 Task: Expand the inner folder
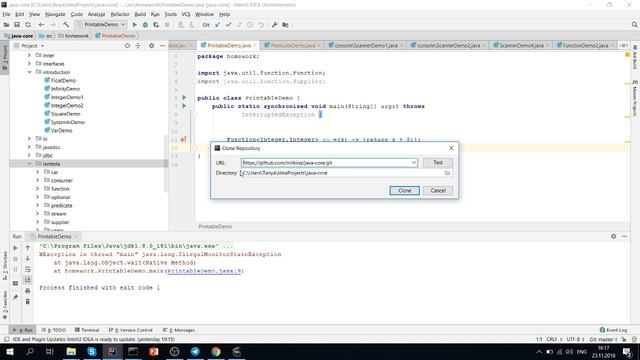tap(29, 55)
